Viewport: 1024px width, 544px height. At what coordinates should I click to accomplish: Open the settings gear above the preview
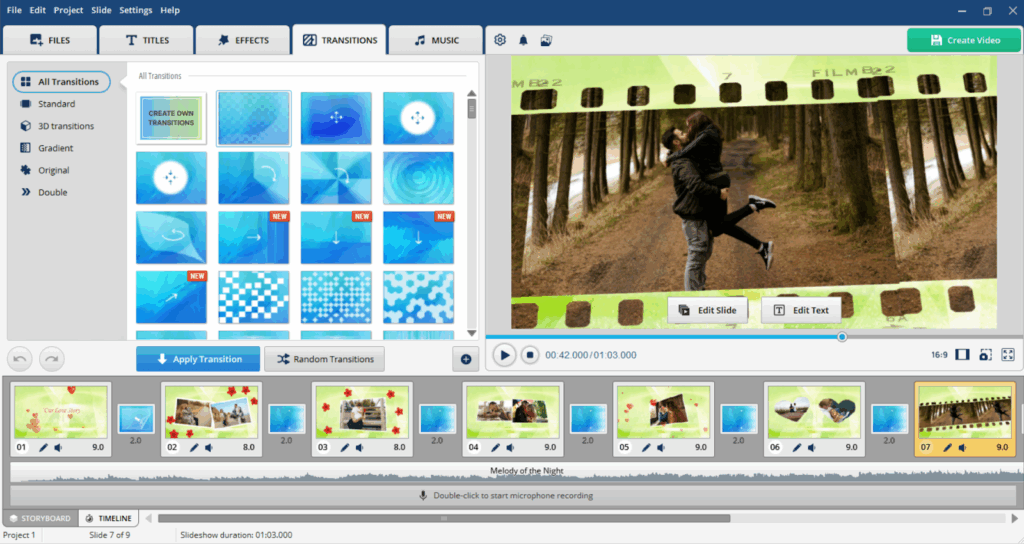(x=500, y=40)
